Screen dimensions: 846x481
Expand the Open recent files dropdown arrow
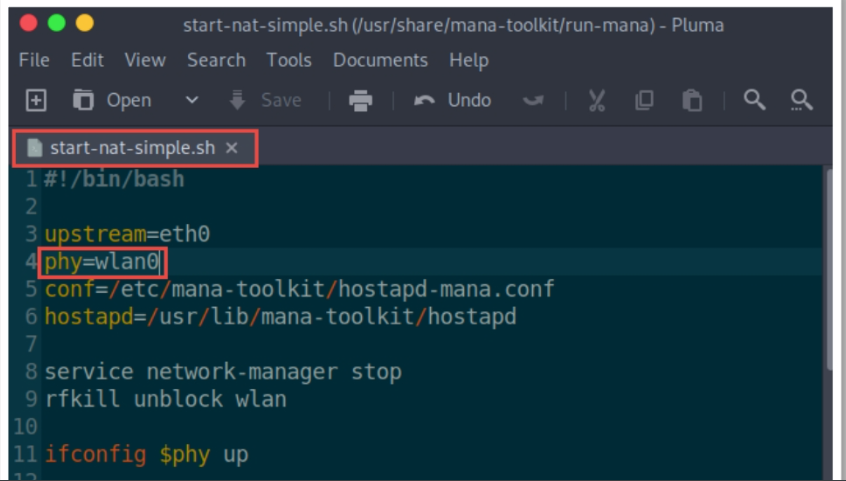tap(192, 100)
